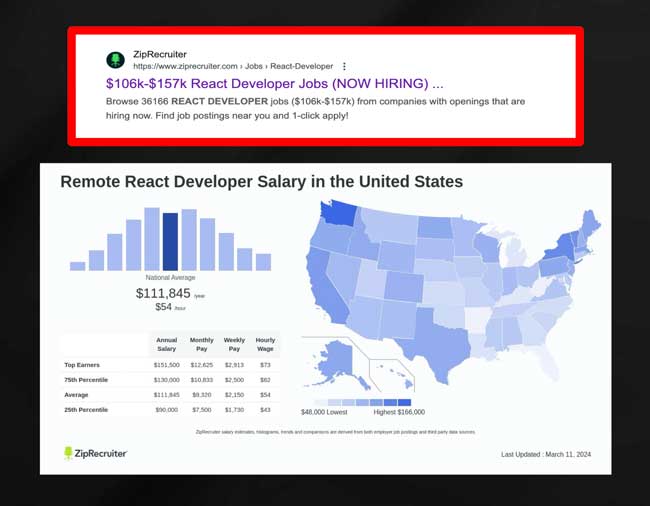The width and height of the screenshot is (650, 506).
Task: Click the '$10,833' monthly pay cell
Action: (x=202, y=380)
